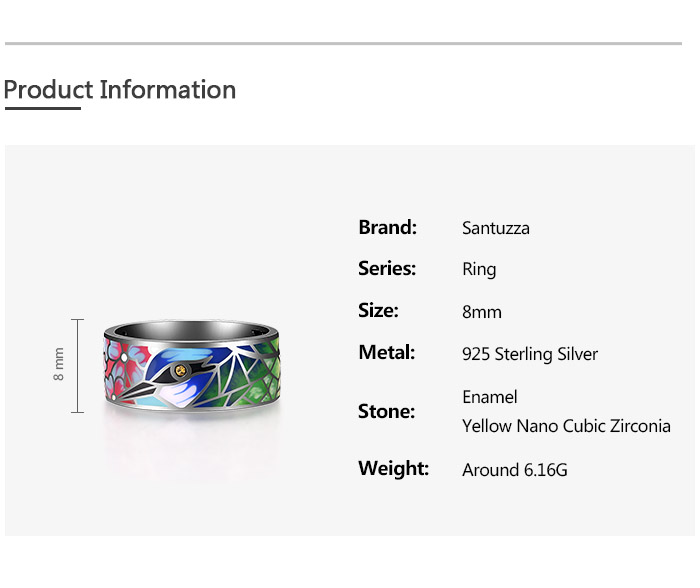Click the dark underline beneath Product heading
This screenshot has width=700, height=588.
42,108
